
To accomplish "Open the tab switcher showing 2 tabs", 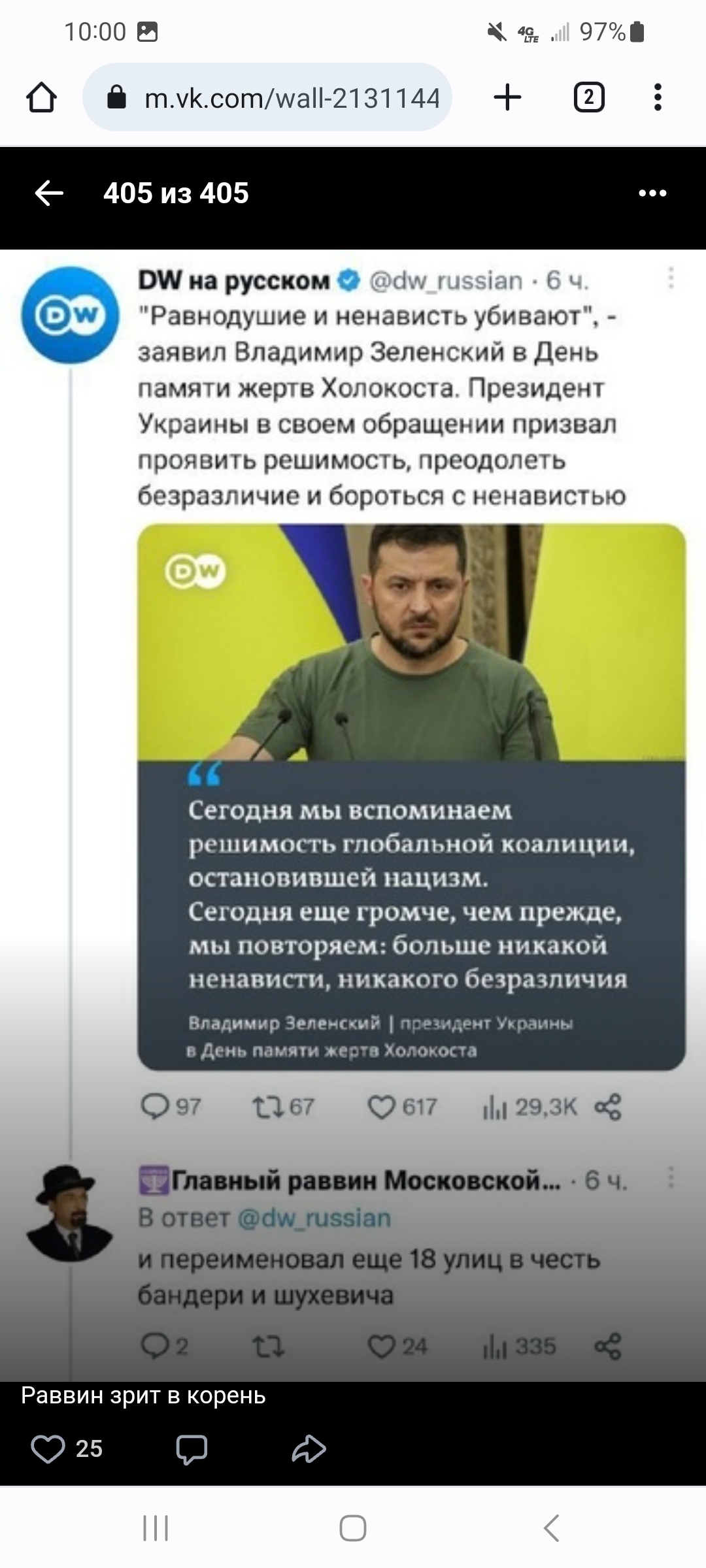I will [x=588, y=98].
